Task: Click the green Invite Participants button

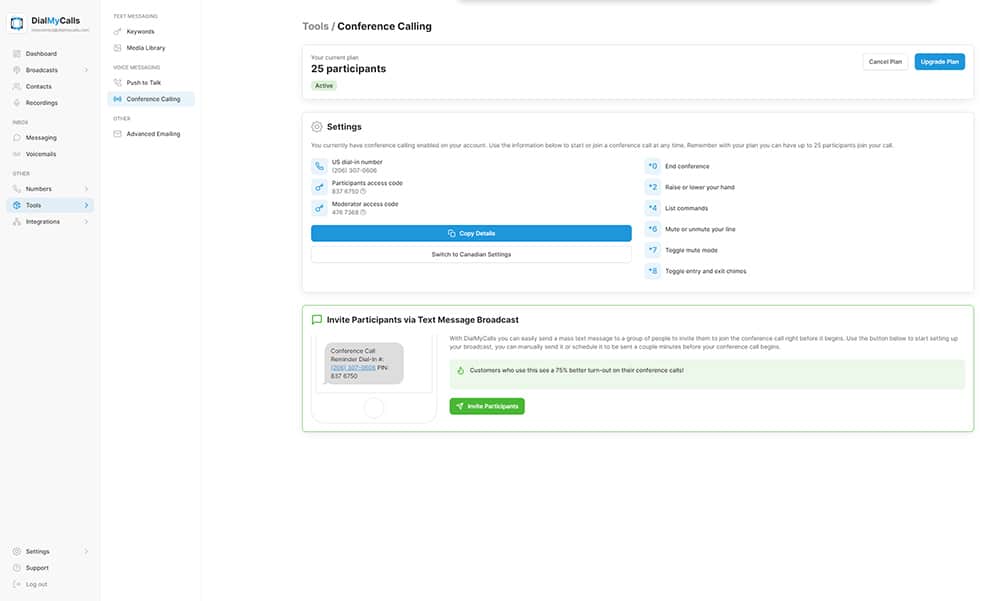Action: (487, 406)
